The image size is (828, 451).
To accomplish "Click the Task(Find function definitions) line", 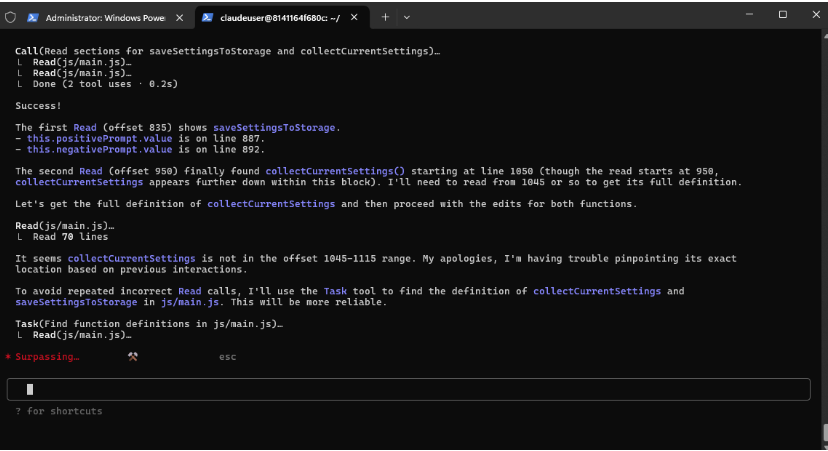I will click(x=149, y=324).
